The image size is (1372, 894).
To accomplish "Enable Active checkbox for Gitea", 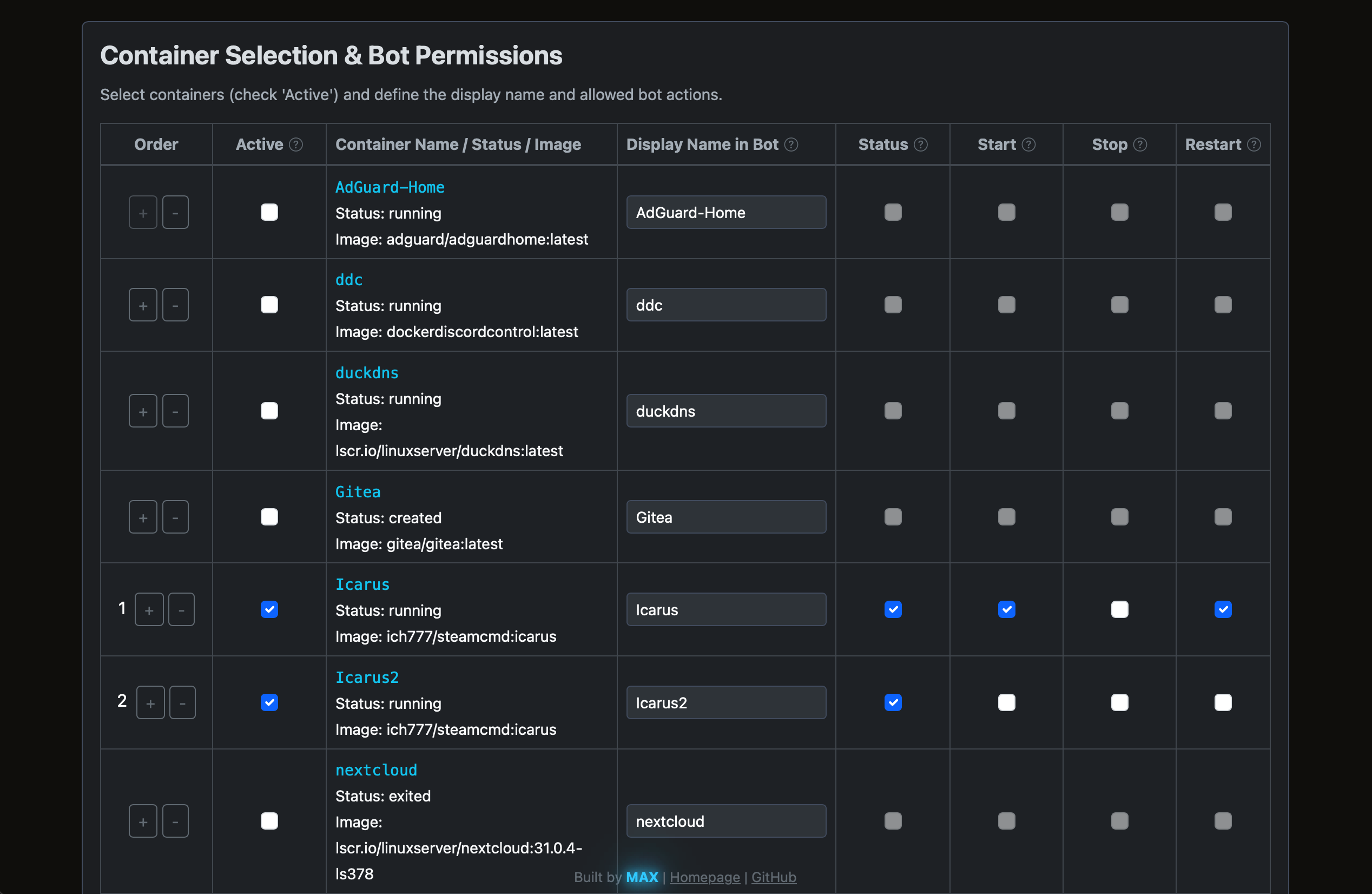I will [x=269, y=517].
